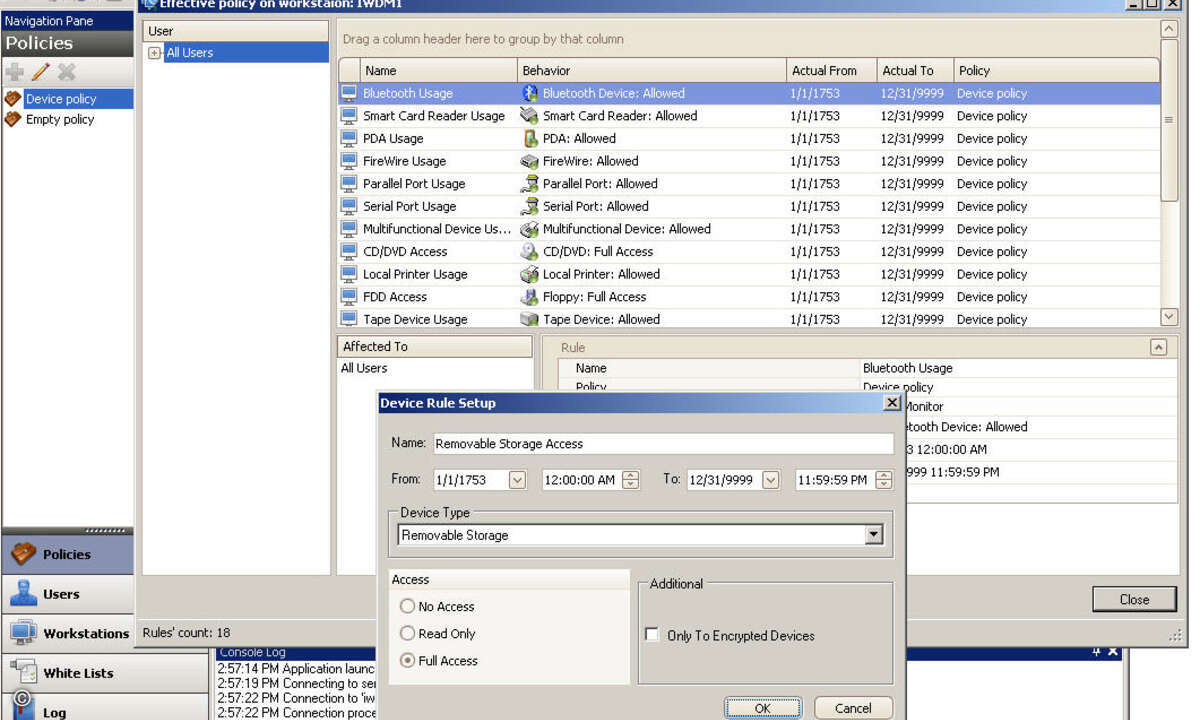Sort by the Policy column header

[x=1056, y=70]
